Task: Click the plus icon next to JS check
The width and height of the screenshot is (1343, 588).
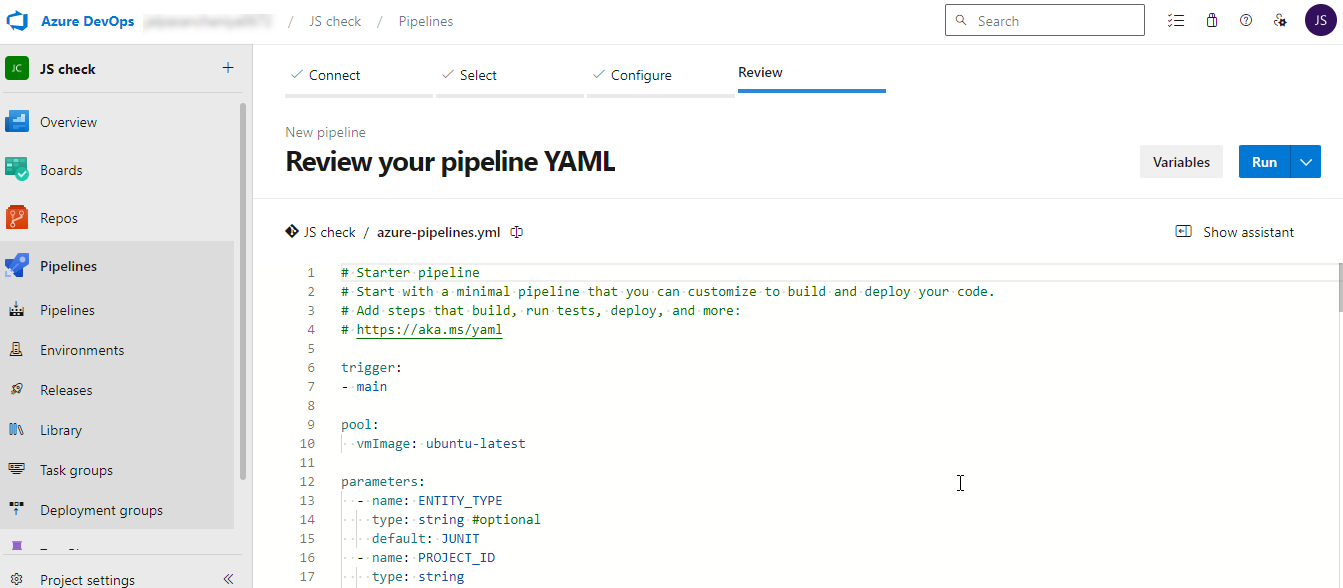Action: [x=228, y=68]
